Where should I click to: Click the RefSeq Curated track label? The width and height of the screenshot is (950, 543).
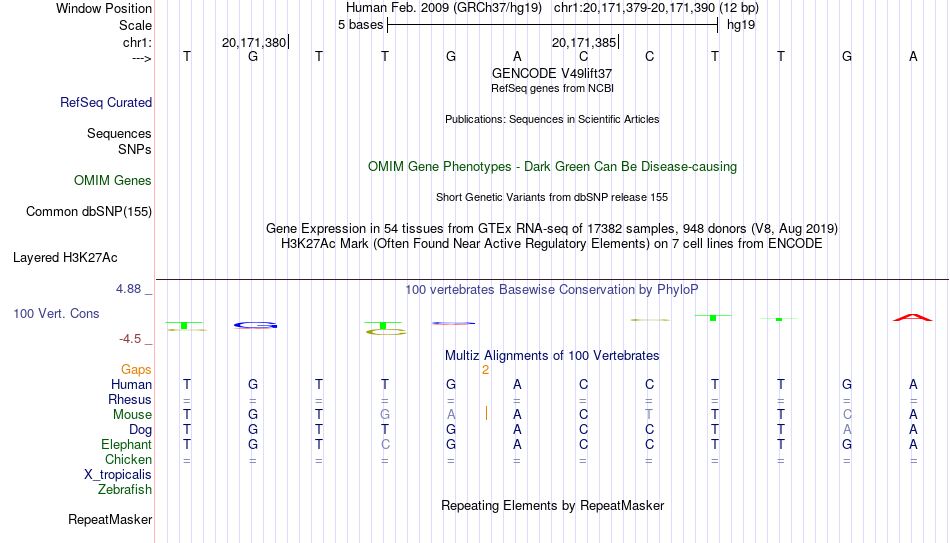click(106, 102)
